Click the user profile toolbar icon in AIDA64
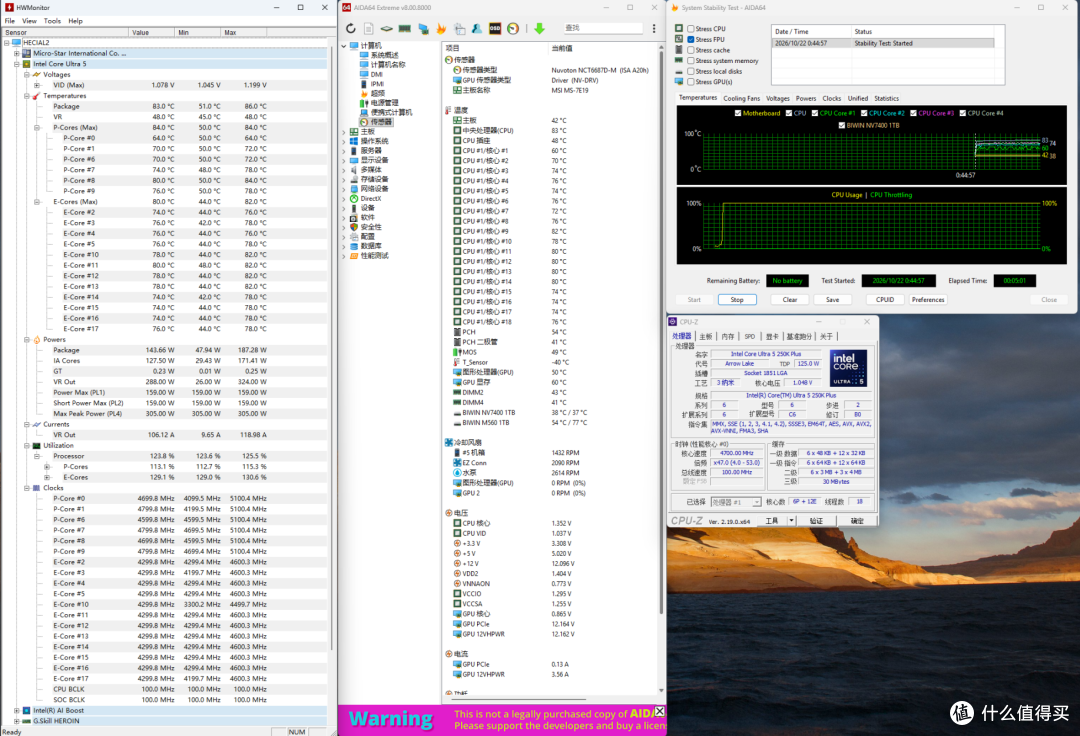Viewport: 1080px width, 736px height. tap(477, 28)
